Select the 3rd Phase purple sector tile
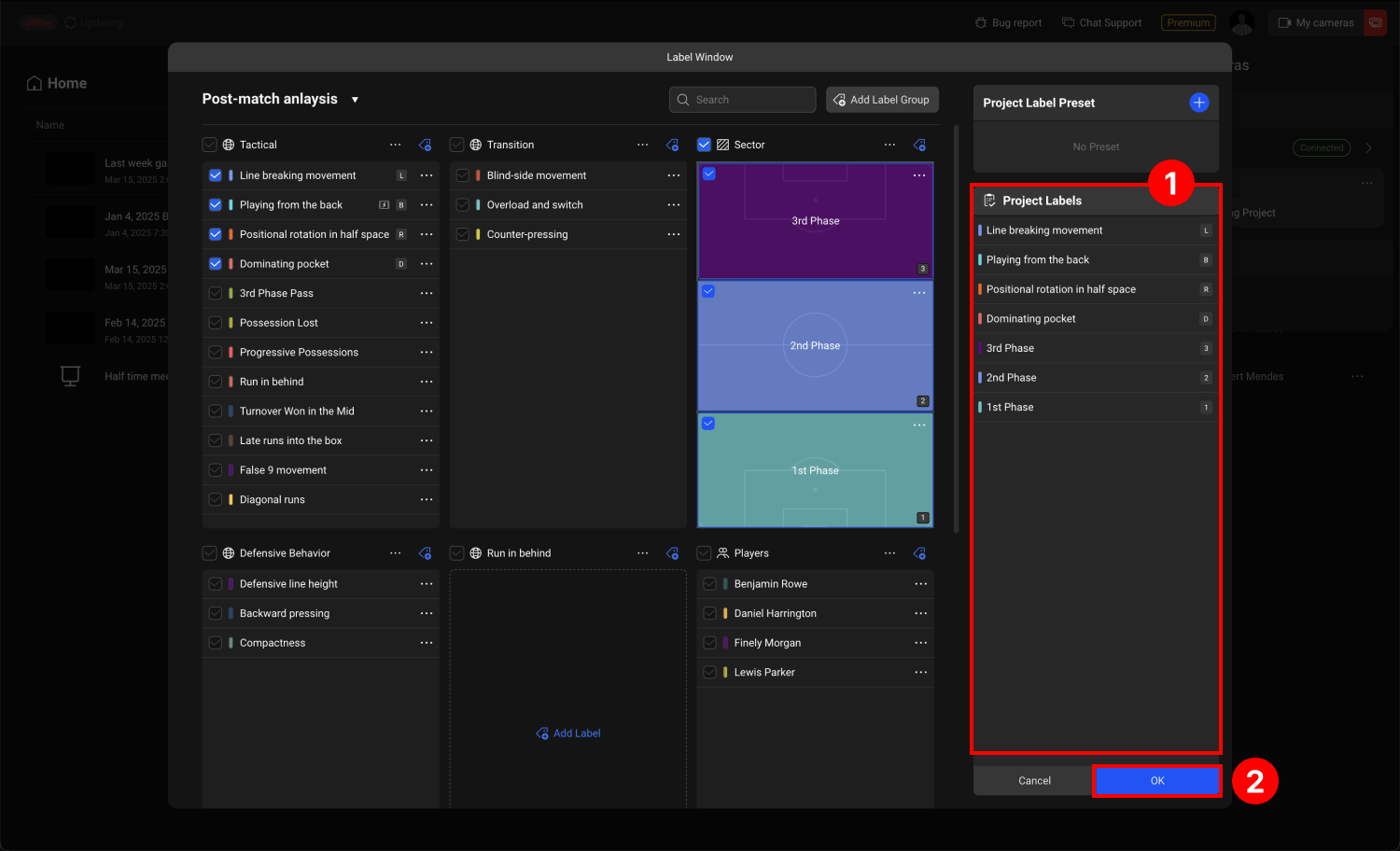Image resolution: width=1400 pixels, height=851 pixels. click(x=816, y=221)
